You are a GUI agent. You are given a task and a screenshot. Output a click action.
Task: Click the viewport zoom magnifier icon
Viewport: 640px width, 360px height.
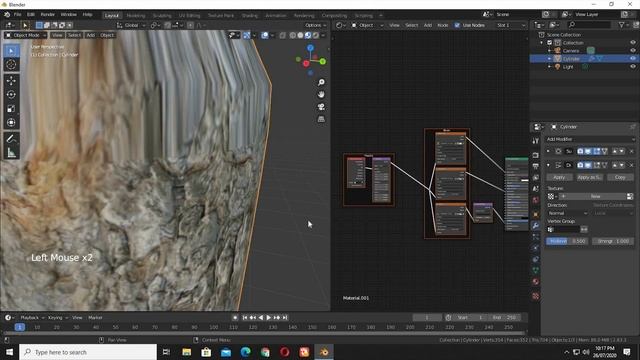coord(321,82)
